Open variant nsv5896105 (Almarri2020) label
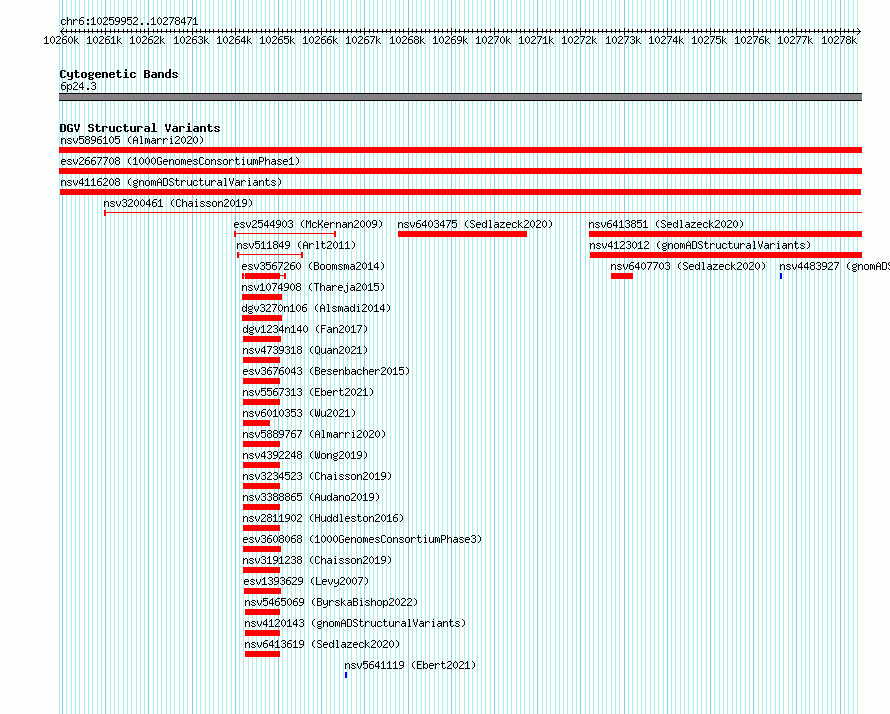Image resolution: width=890 pixels, height=714 pixels. click(132, 140)
